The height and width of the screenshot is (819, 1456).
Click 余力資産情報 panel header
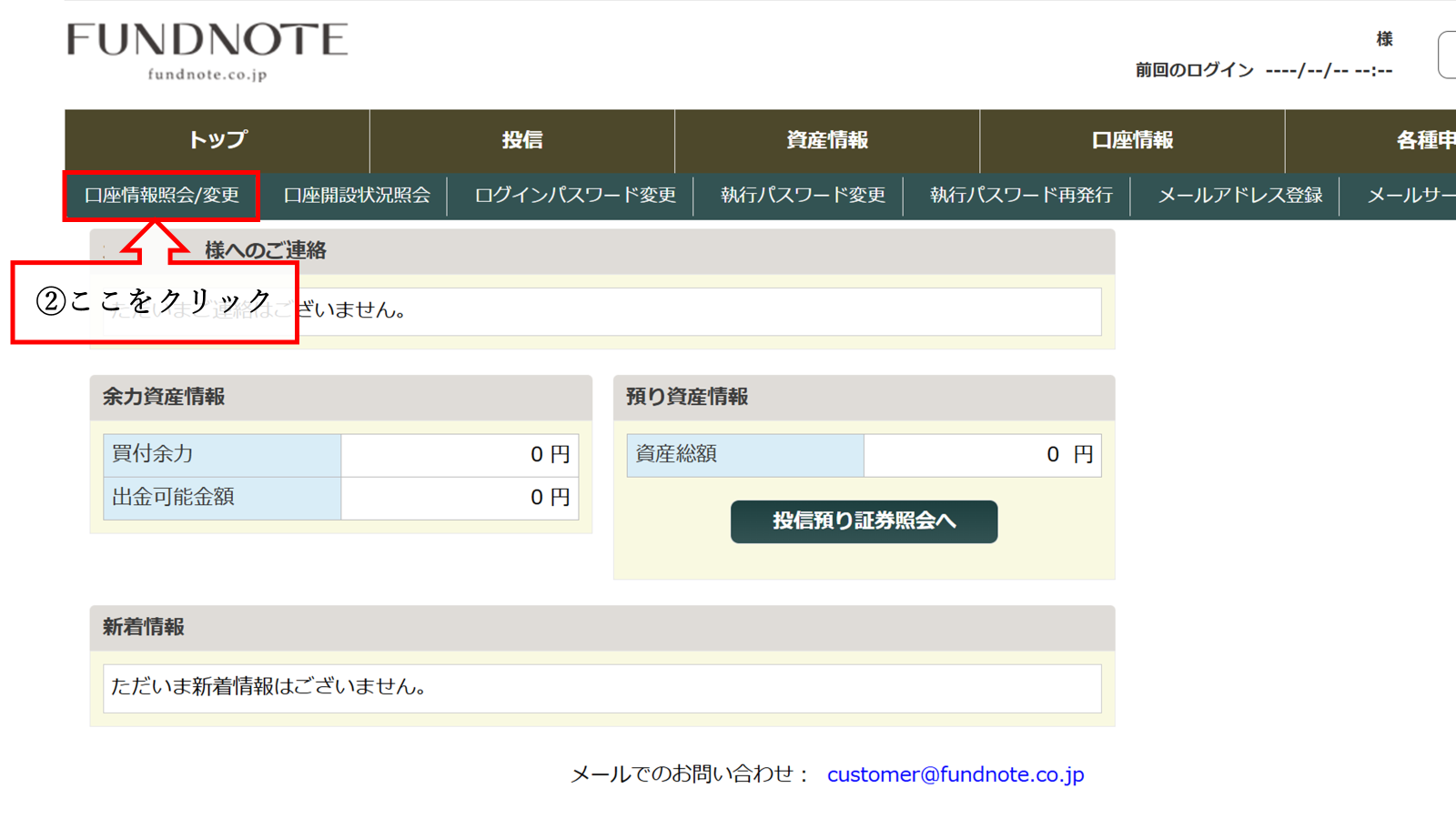pyautogui.click(x=341, y=398)
